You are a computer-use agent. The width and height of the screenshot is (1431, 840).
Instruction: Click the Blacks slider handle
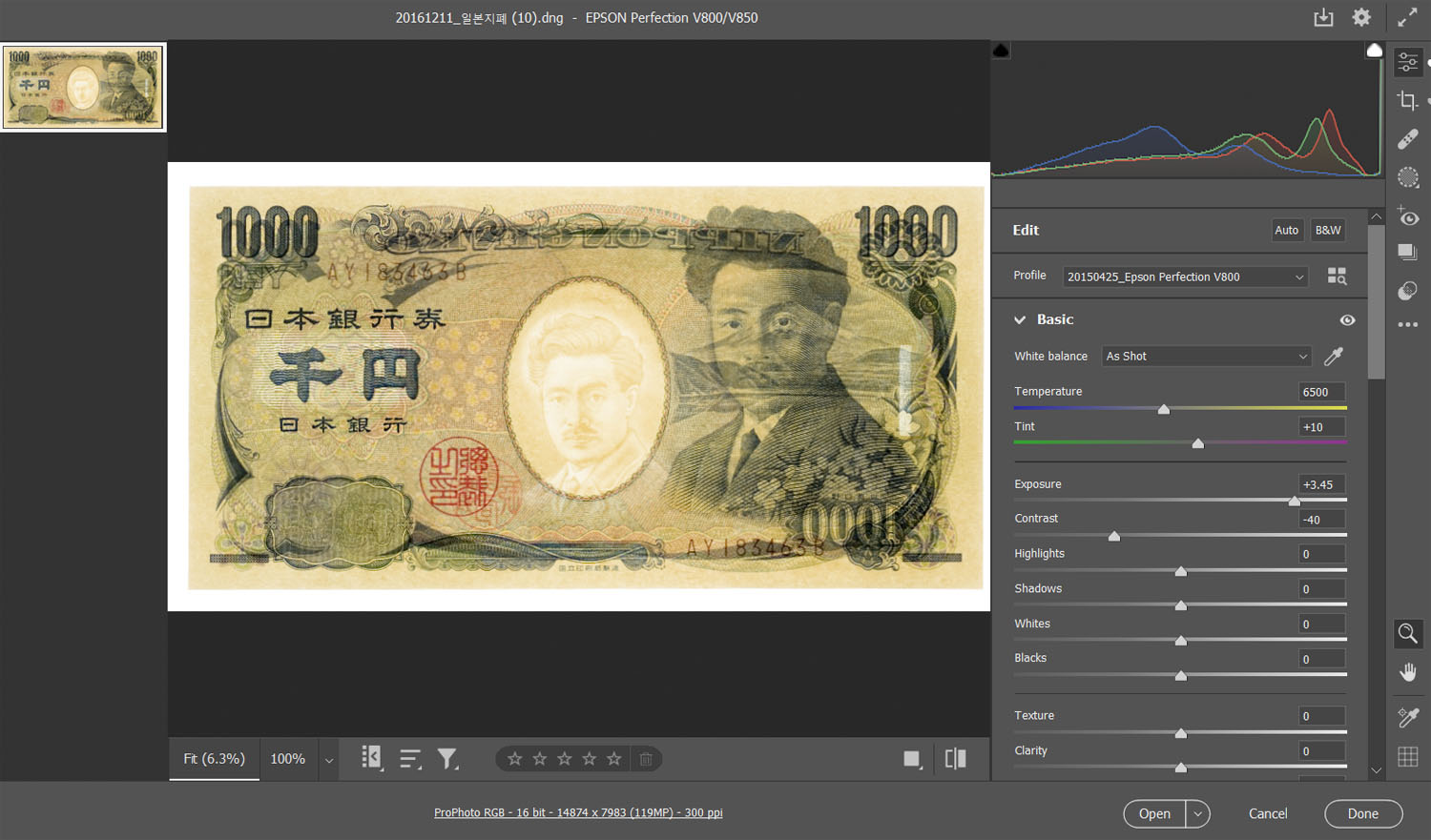click(x=1181, y=676)
